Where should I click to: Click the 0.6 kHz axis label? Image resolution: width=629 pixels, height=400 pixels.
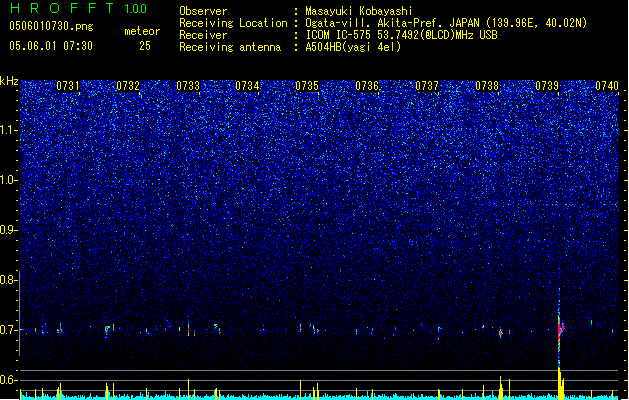pos(9,380)
